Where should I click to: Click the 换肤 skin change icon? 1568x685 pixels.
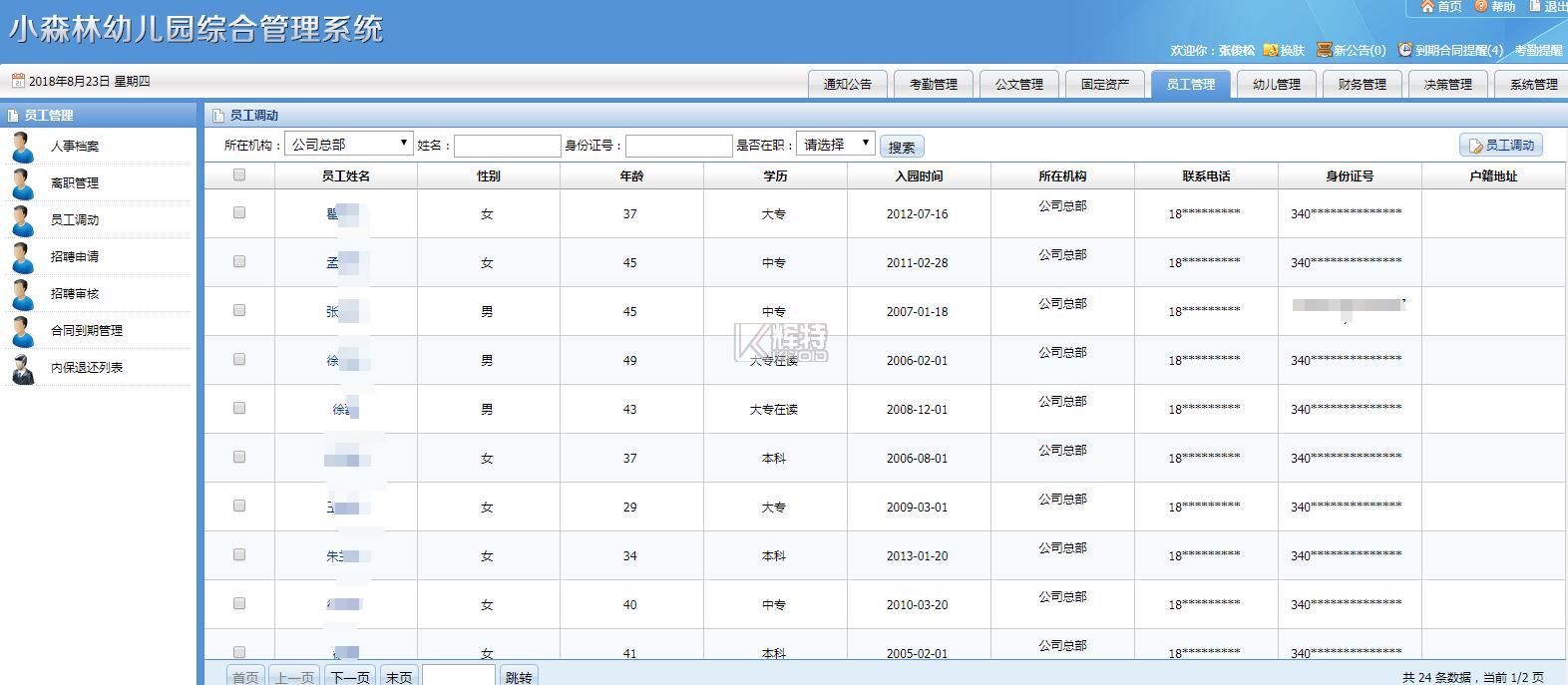click(x=1271, y=50)
